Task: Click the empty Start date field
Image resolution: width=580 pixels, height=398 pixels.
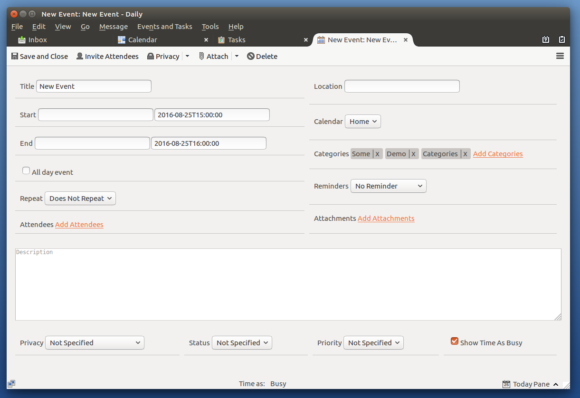Action: point(95,115)
